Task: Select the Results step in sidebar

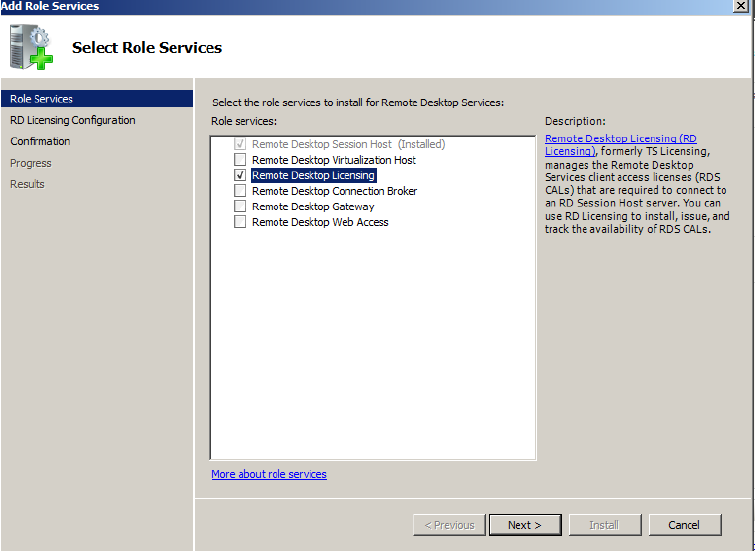Action: pyautogui.click(x=28, y=184)
